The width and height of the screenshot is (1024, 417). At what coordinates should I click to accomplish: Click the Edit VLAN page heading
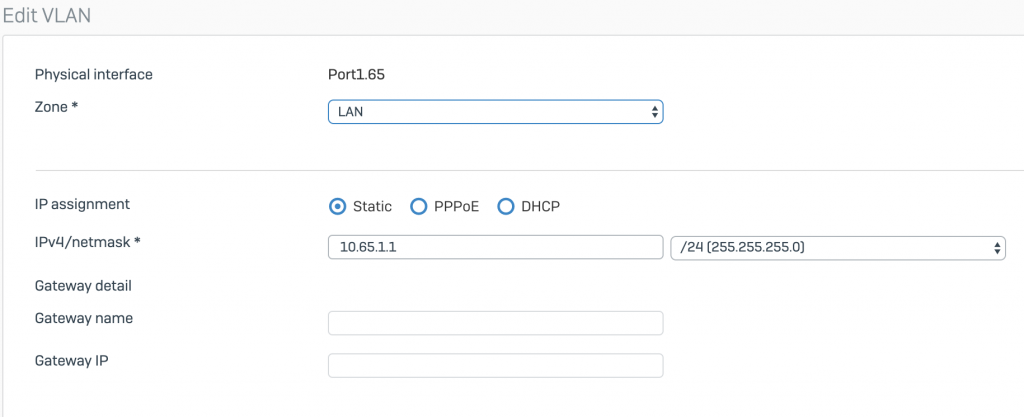coord(46,16)
